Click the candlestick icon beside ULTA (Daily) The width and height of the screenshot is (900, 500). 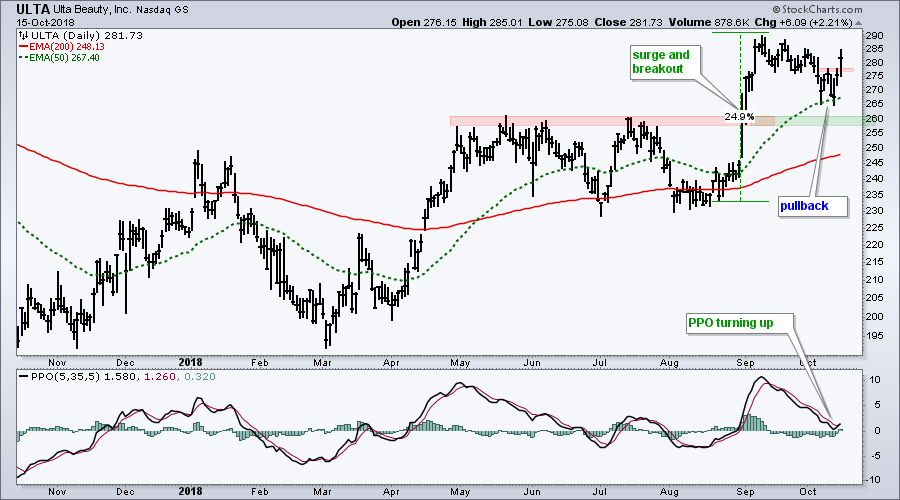click(x=23, y=36)
